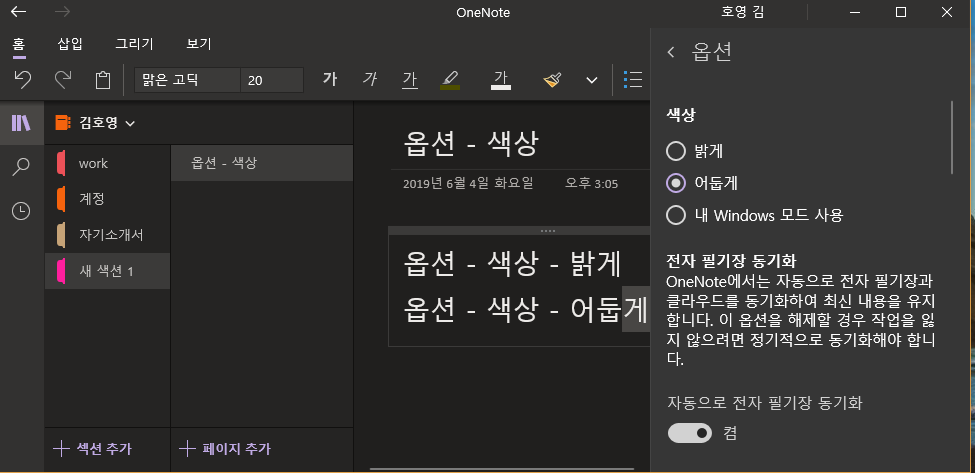Click the clipboard paste icon
The image size is (975, 473).
tap(103, 80)
